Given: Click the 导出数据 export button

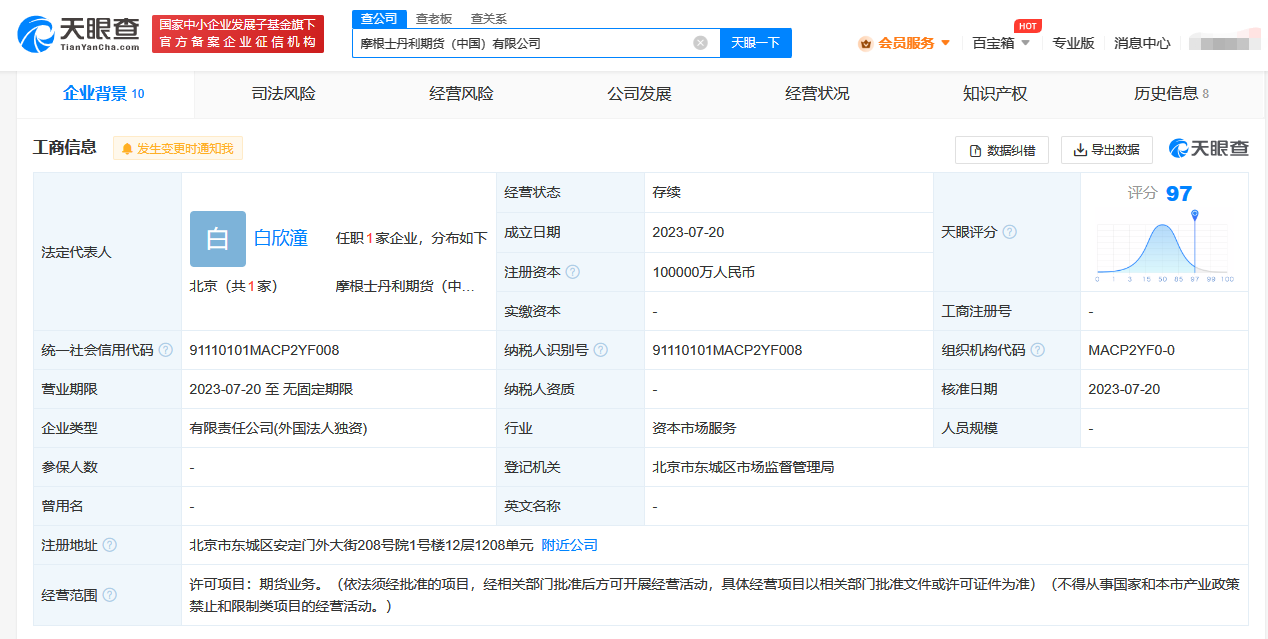Looking at the screenshot, I should [x=1106, y=150].
